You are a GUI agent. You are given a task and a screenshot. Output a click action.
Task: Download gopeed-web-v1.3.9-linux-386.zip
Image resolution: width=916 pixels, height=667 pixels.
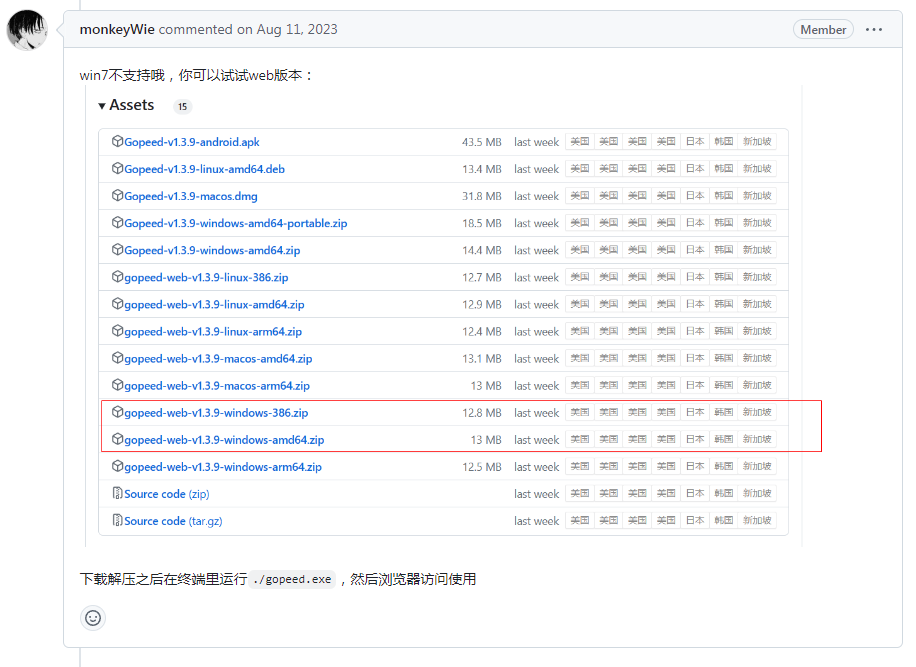pyautogui.click(x=206, y=277)
